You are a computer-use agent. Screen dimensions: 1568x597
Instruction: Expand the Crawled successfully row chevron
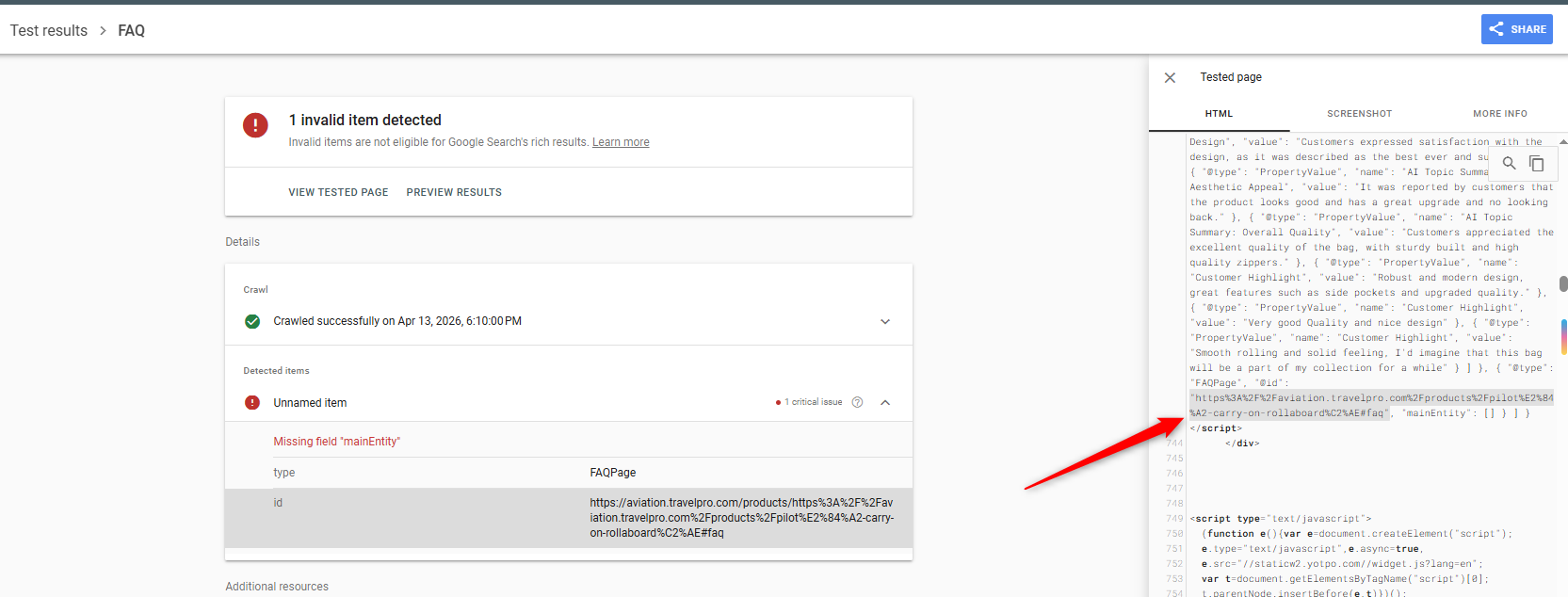tap(885, 321)
